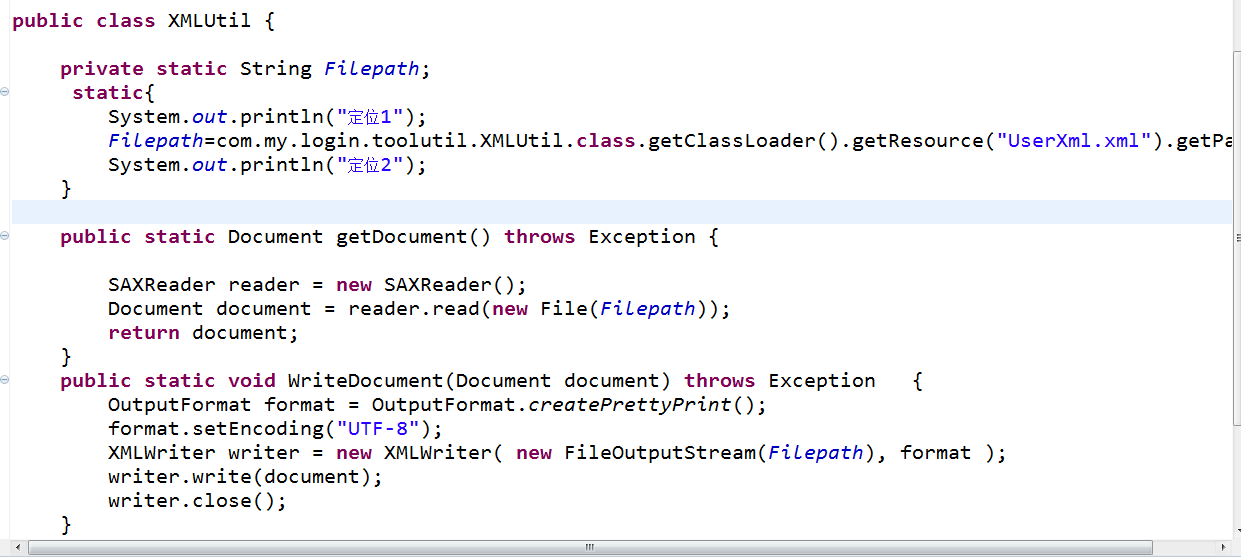
Task: Click the horizontal scrollbar thumb grip
Action: tap(590, 548)
